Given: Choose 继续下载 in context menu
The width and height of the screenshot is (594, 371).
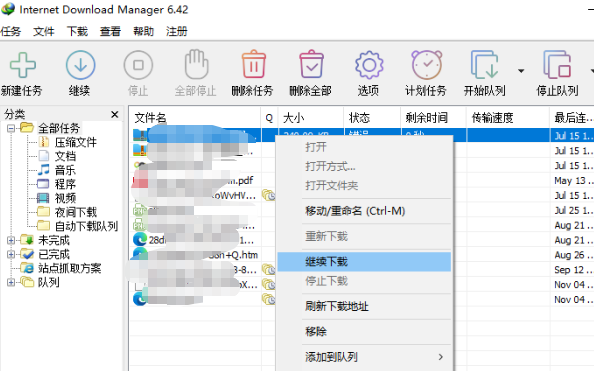Looking at the screenshot, I should coord(364,262).
